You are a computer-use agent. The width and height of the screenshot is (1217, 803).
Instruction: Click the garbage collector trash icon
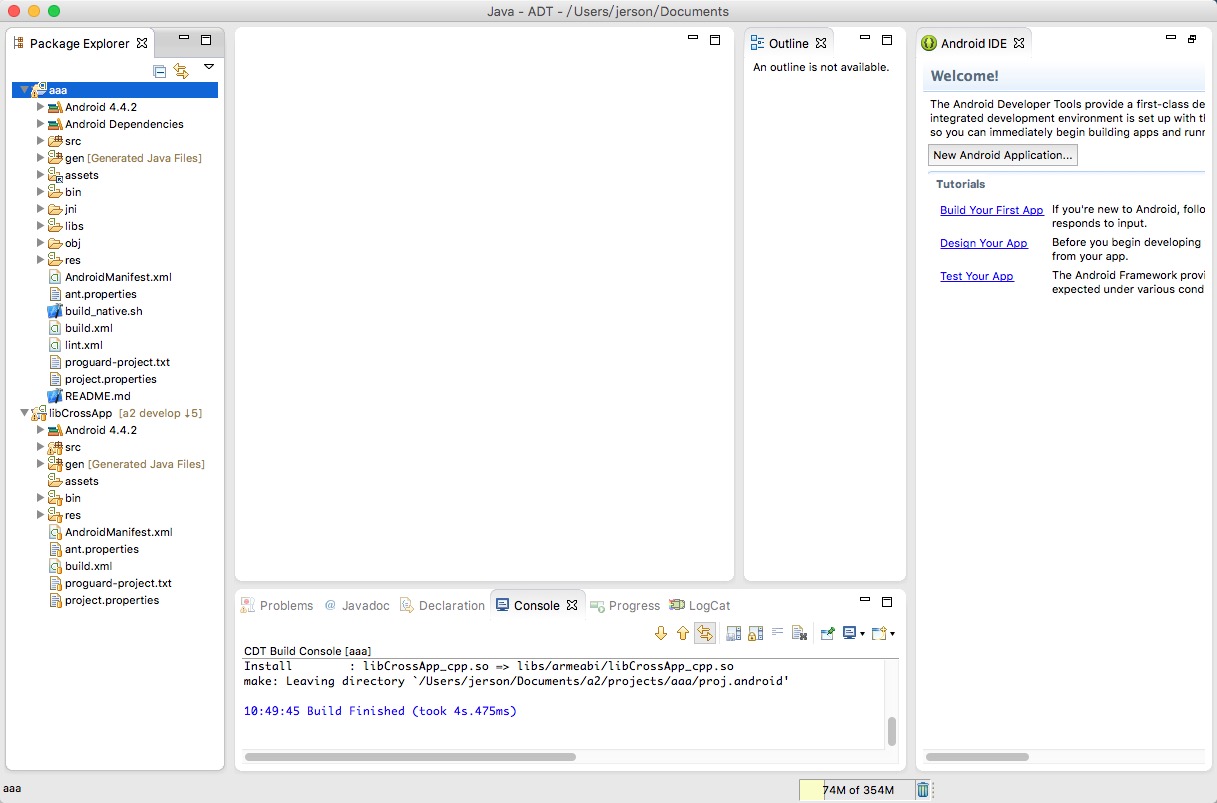coord(923,790)
